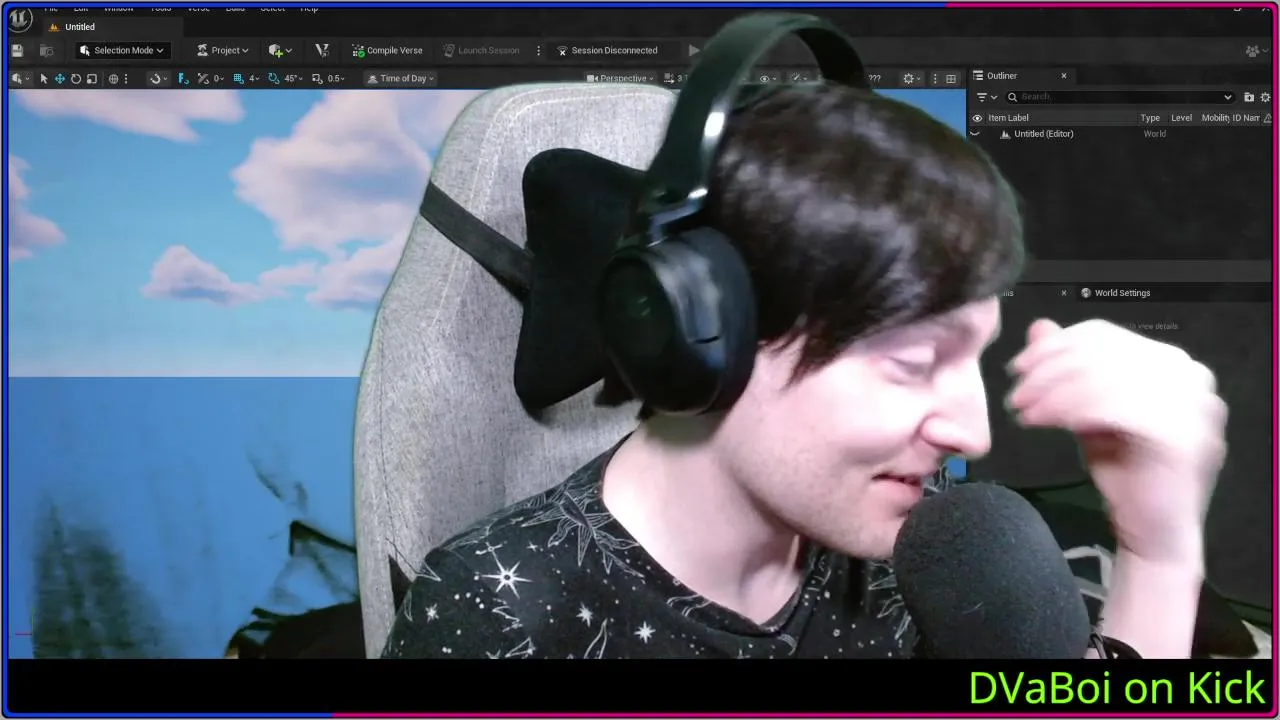Save the current level with the disk icon
The image size is (1280, 720).
point(17,50)
